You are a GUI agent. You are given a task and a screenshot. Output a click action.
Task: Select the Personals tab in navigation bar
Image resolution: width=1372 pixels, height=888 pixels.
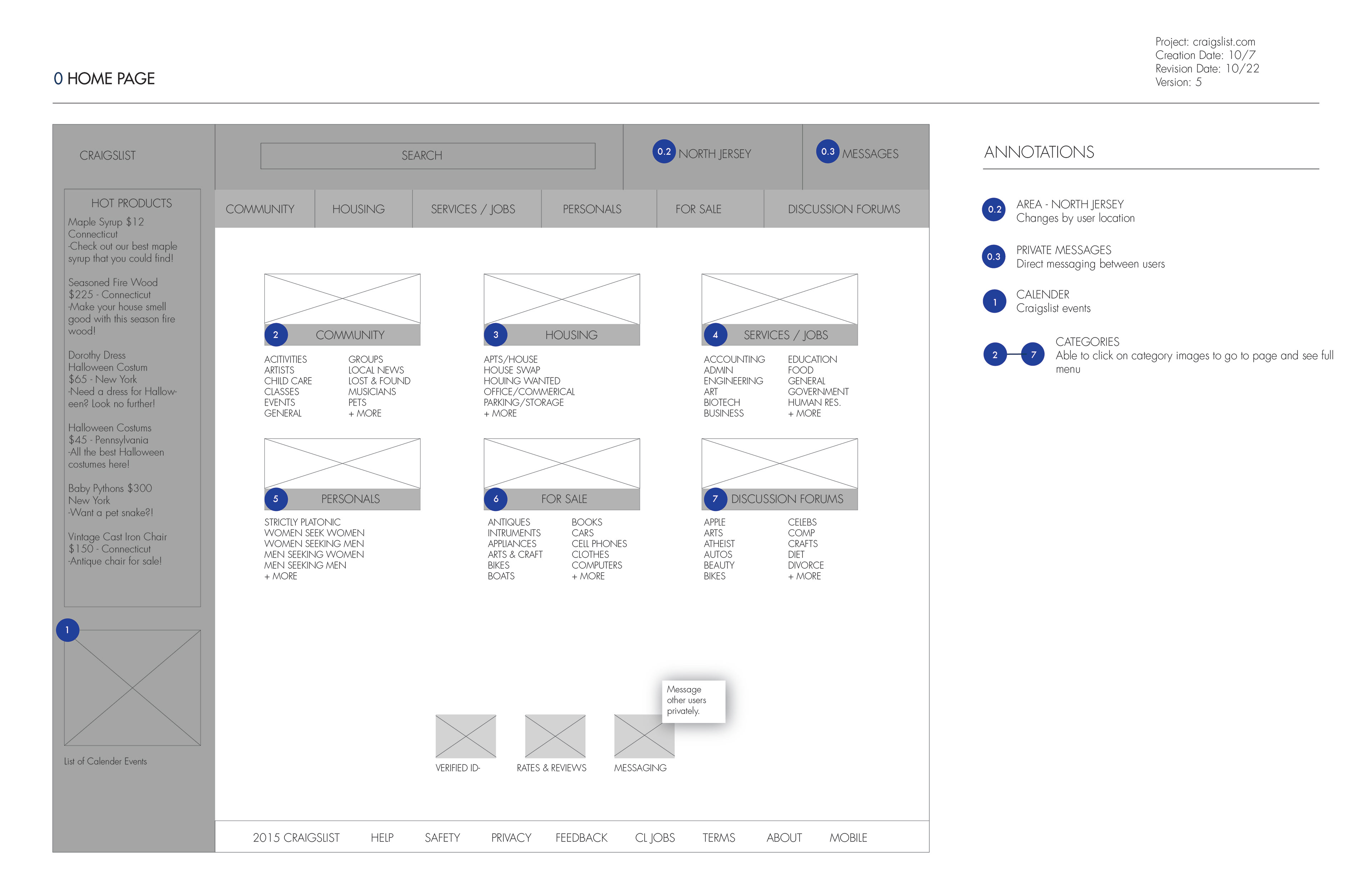pos(599,209)
